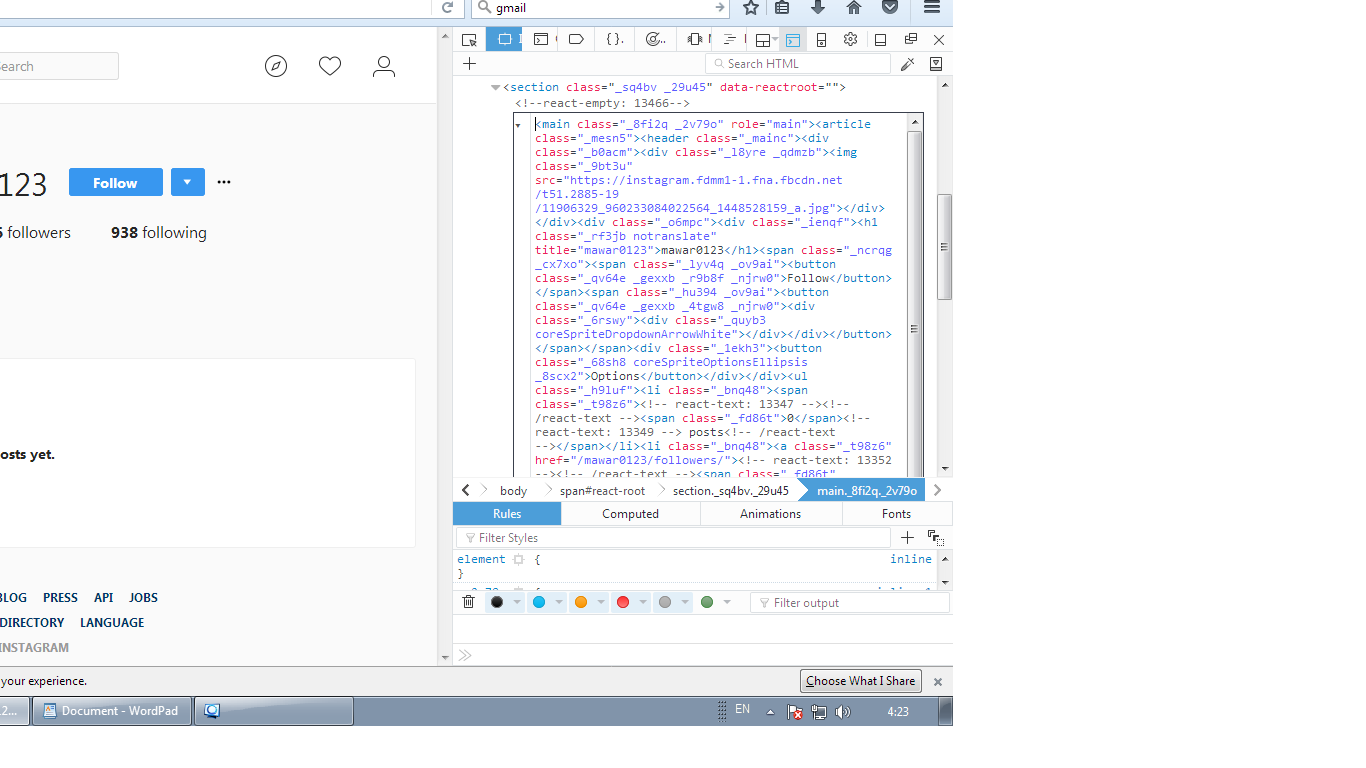Image resolution: width=1366 pixels, height=768 pixels.
Task: Toggle the black Net filter button
Action: click(x=497, y=602)
